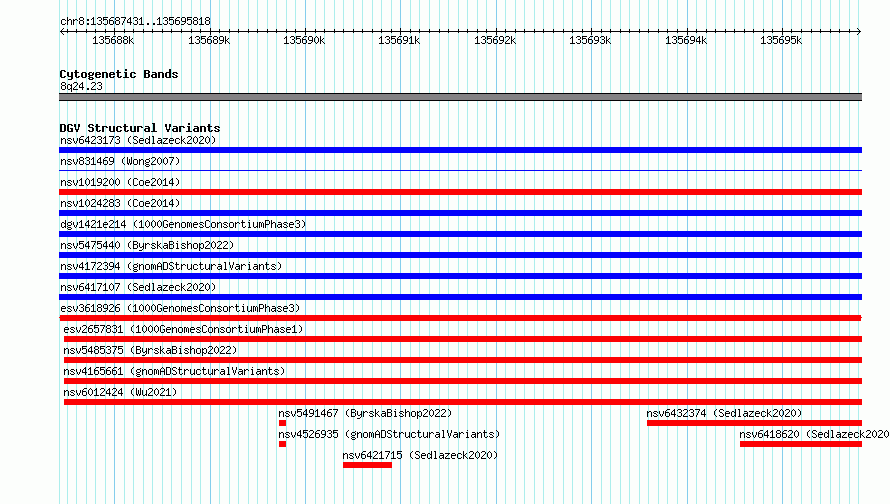Select the esv2657831 Phase1 variant label
The height and width of the screenshot is (504, 890).
pyautogui.click(x=183, y=329)
